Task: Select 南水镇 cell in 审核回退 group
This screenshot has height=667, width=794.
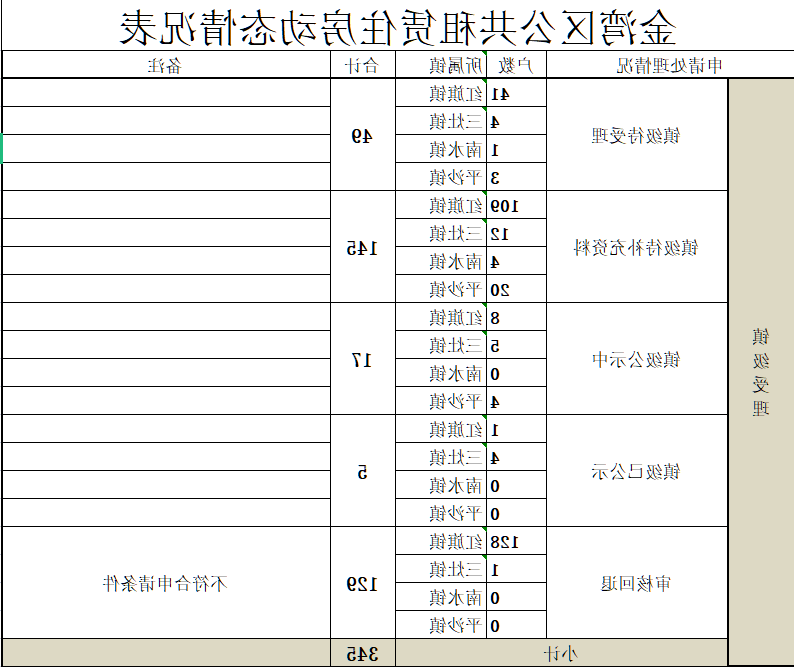Action: (x=441, y=597)
